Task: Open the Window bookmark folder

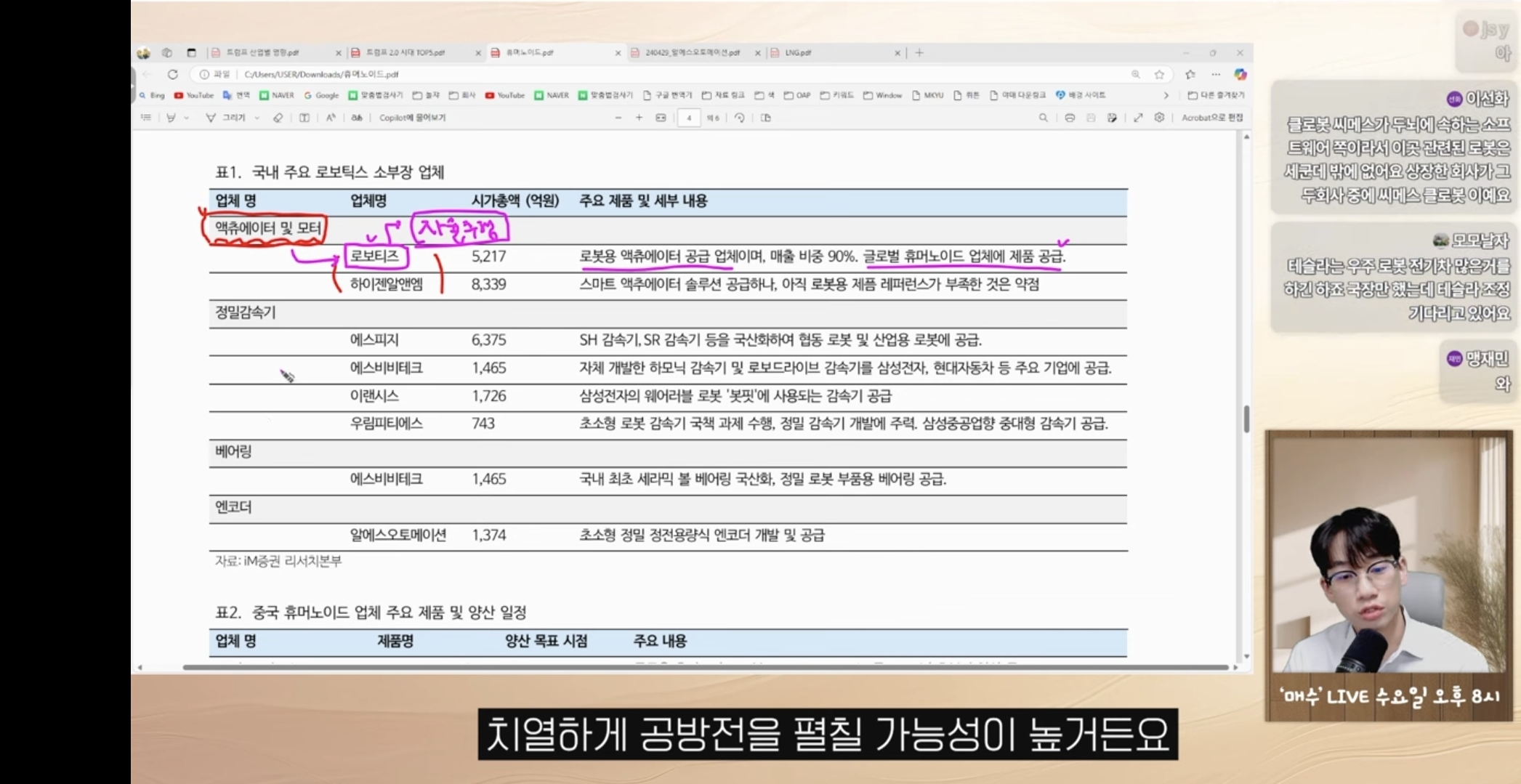Action: 882,95
